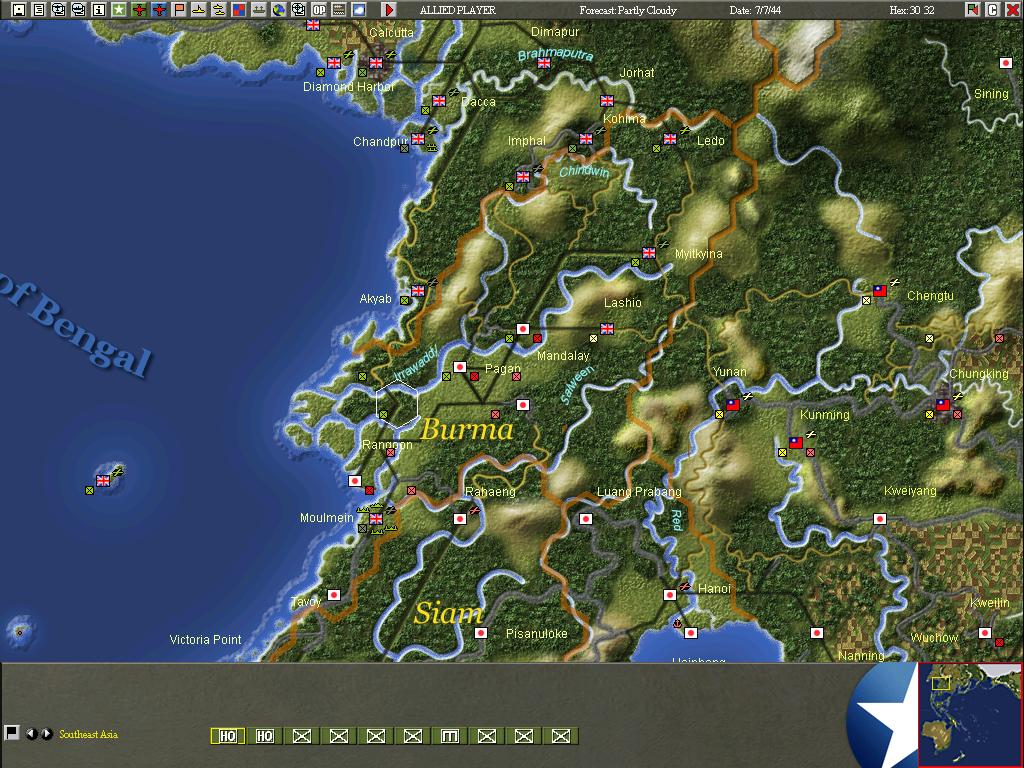Select the Japanese flag at Tavoy
This screenshot has height=768, width=1024.
click(x=334, y=595)
